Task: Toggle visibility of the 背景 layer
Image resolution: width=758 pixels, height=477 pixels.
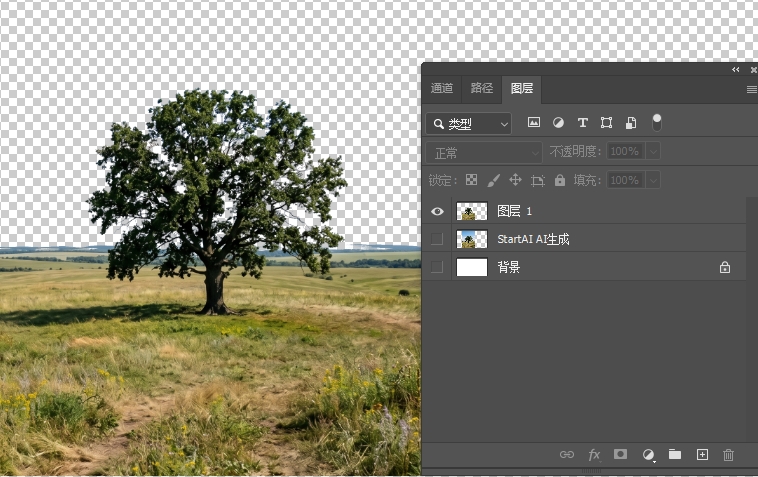Action: point(437,267)
